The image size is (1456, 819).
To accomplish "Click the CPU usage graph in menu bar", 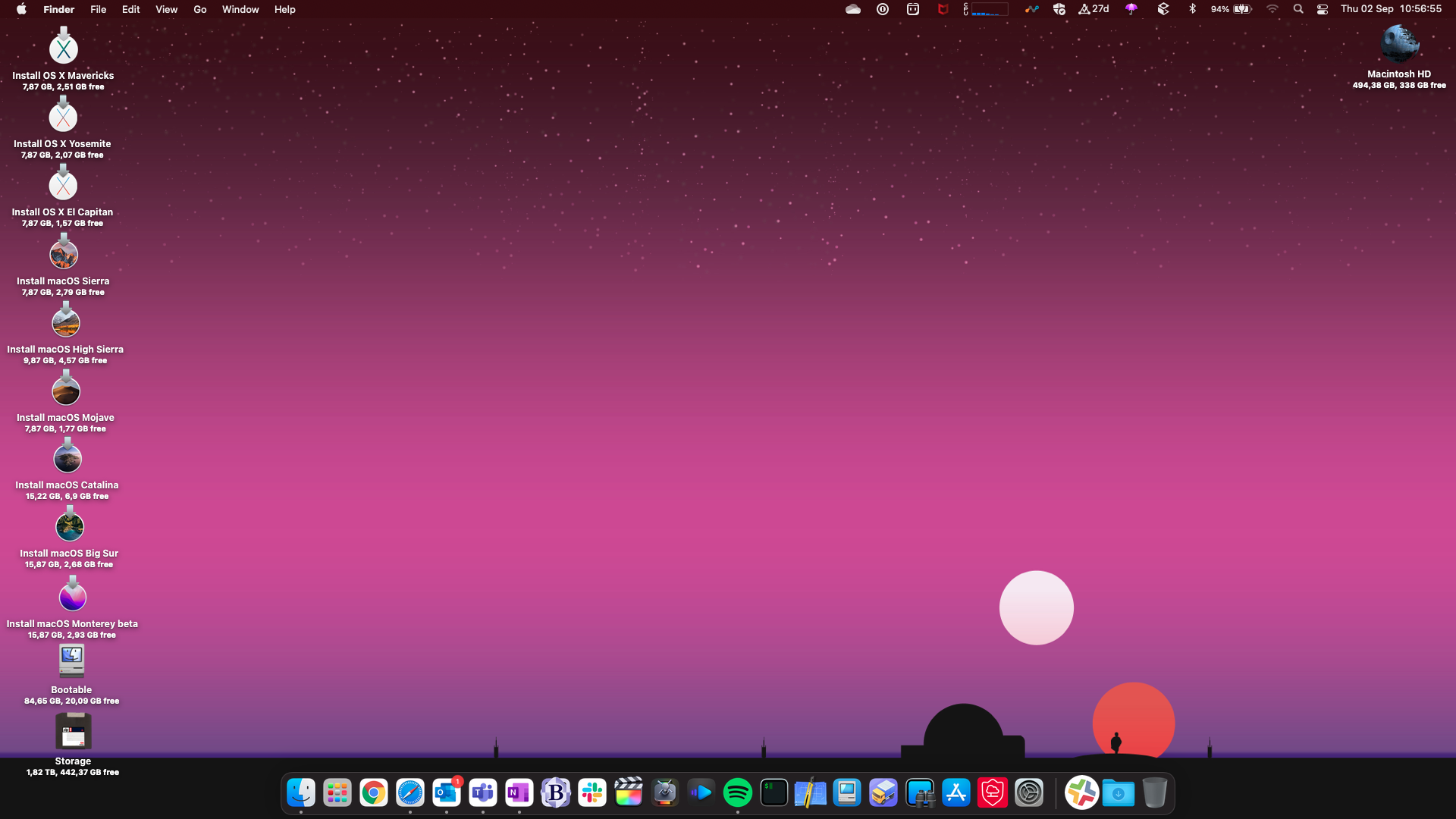I will (x=989, y=9).
